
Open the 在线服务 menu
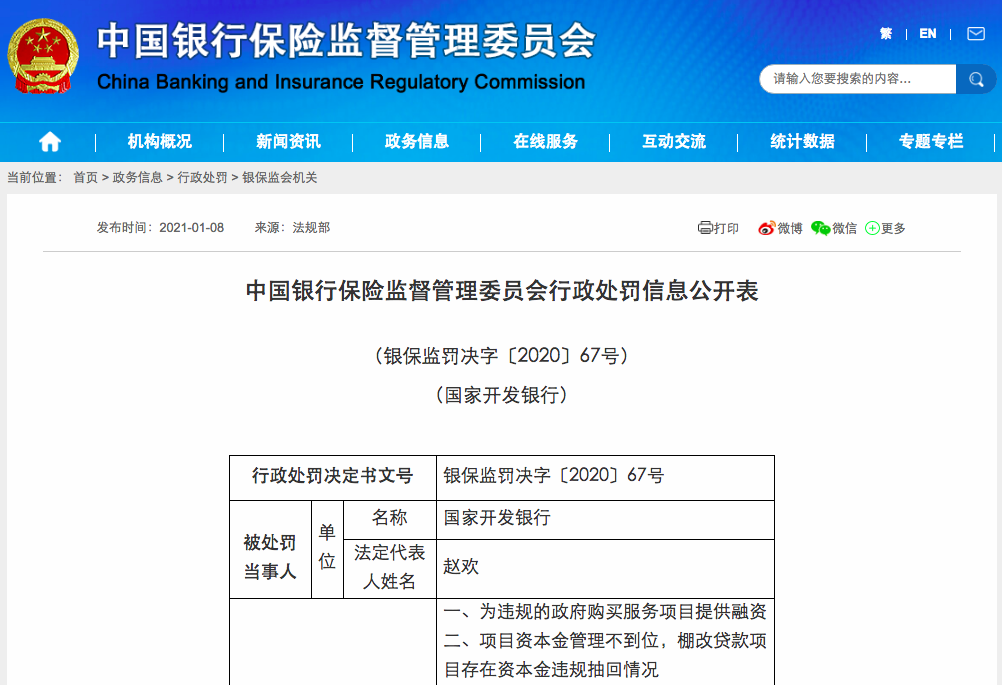coord(546,141)
